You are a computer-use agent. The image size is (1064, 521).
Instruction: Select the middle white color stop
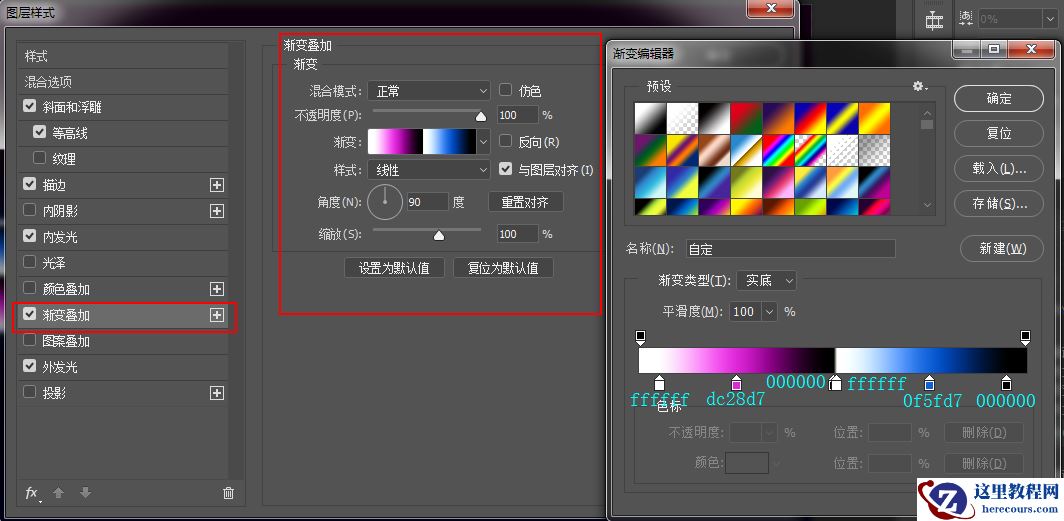[836, 383]
